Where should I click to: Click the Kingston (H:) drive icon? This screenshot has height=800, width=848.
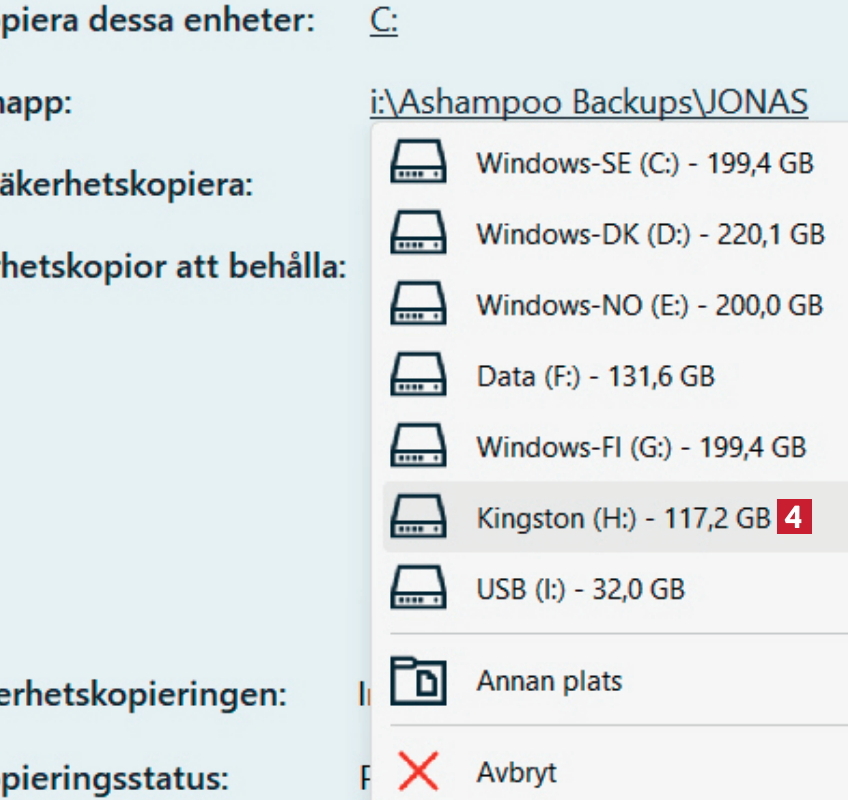(418, 518)
